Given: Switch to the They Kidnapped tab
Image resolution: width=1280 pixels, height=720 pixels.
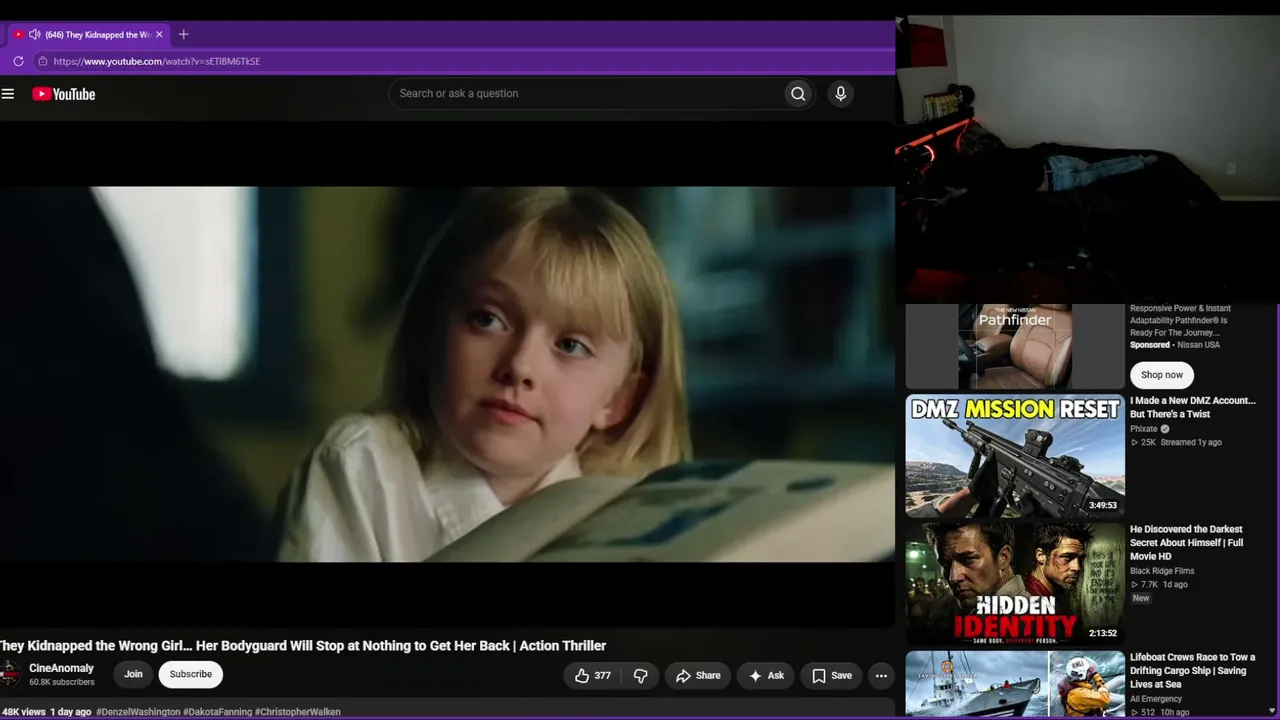Looking at the screenshot, I should tap(88, 34).
